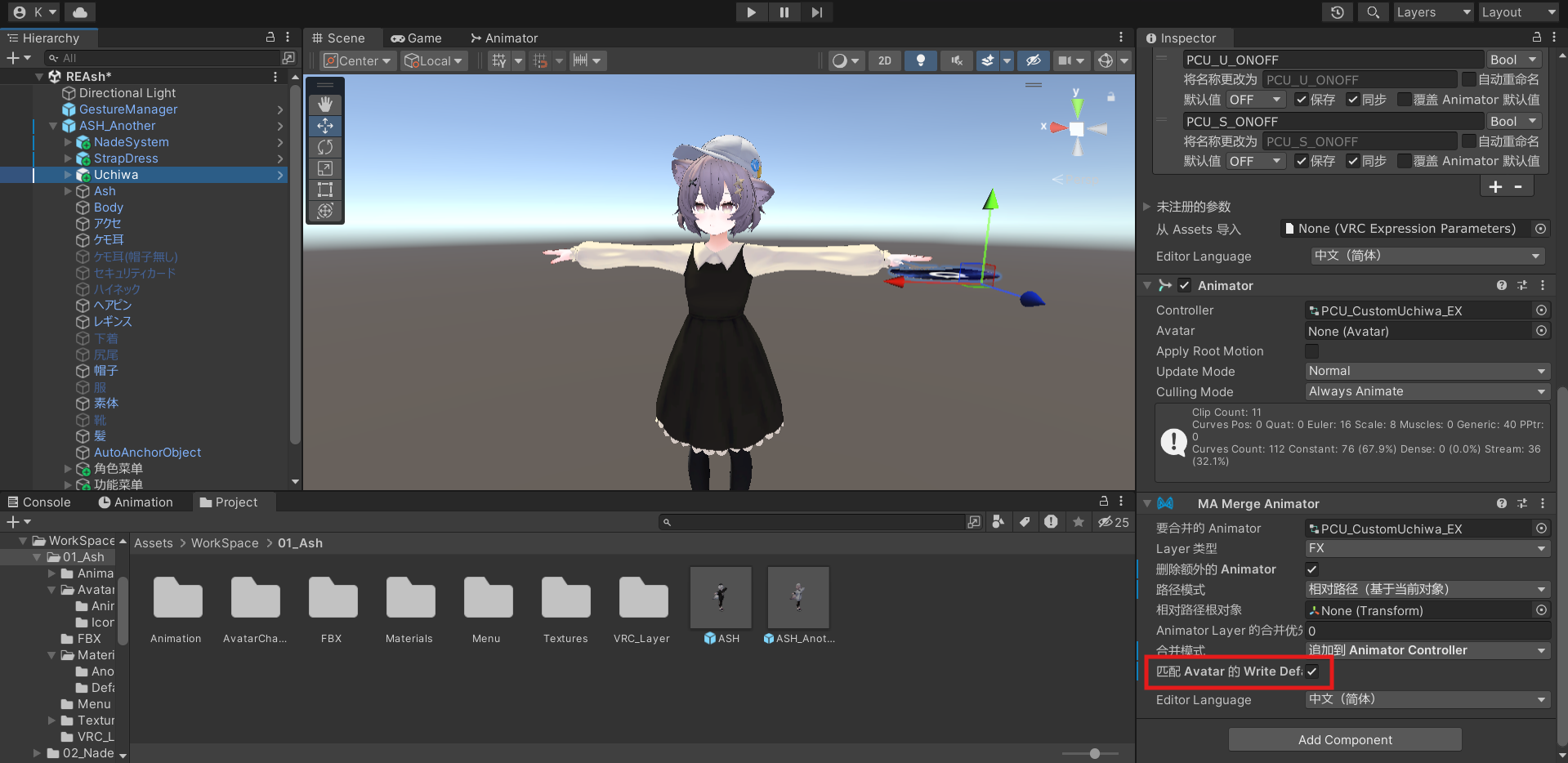Click the Add Component button
This screenshot has height=763, width=1568.
pos(1344,739)
